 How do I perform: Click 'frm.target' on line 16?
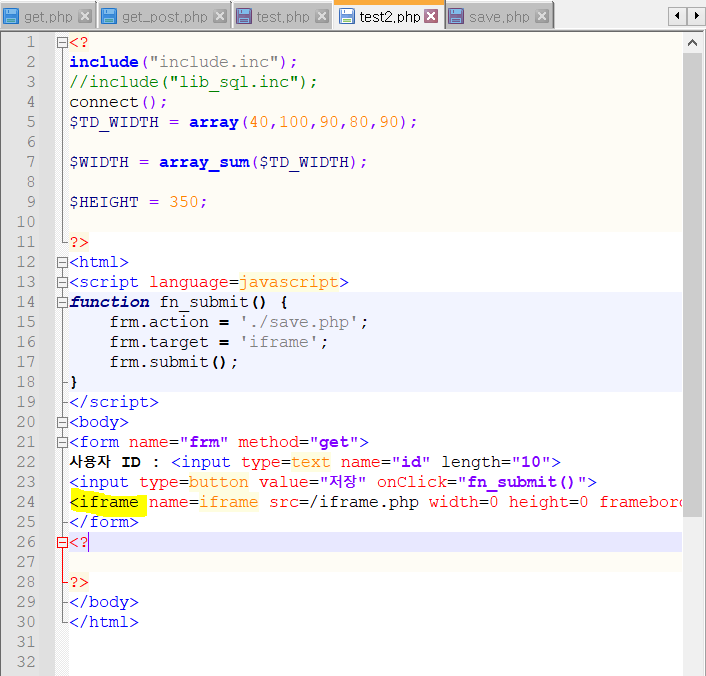click(x=159, y=342)
